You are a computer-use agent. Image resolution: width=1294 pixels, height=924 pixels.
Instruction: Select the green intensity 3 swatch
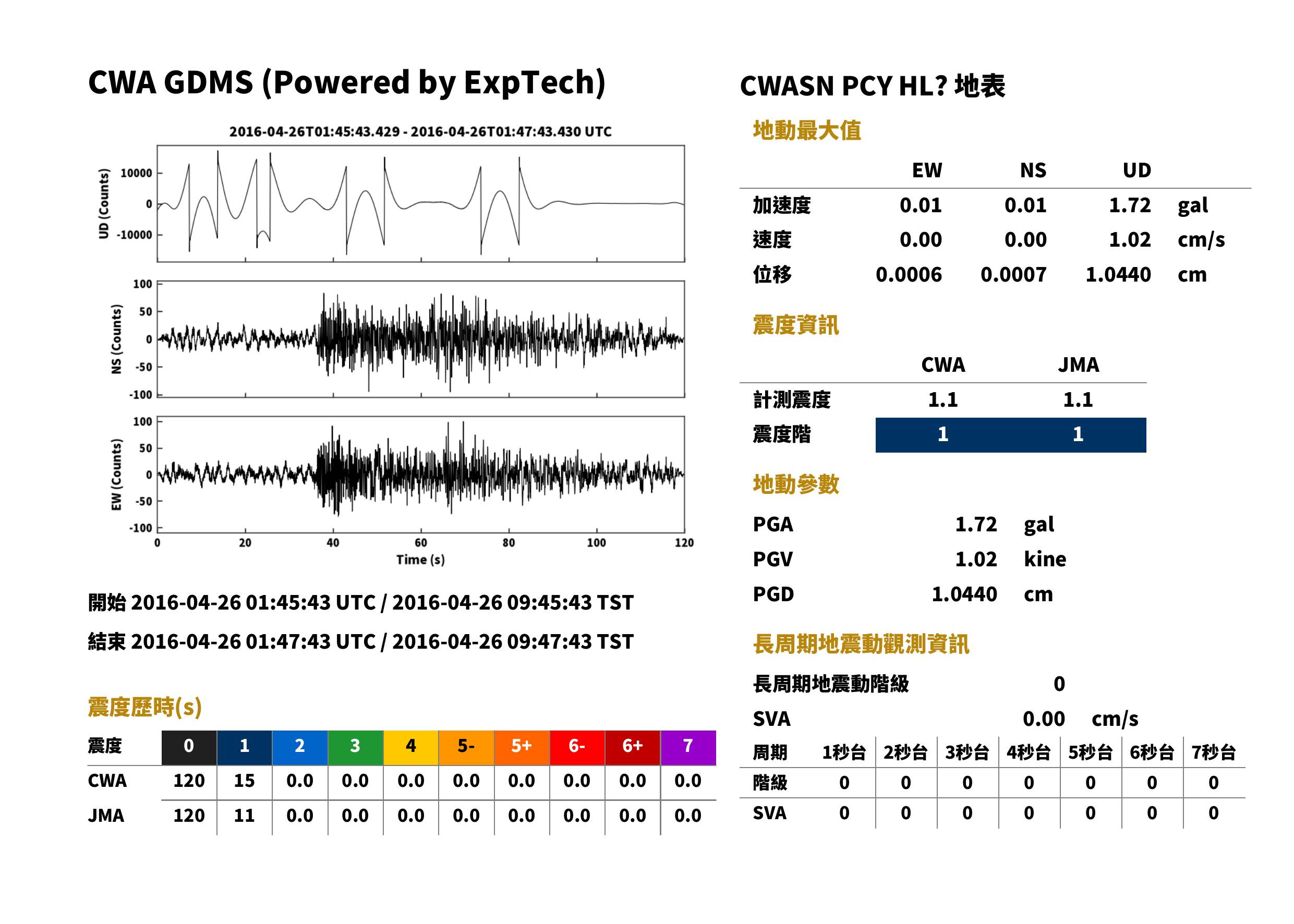(x=356, y=748)
